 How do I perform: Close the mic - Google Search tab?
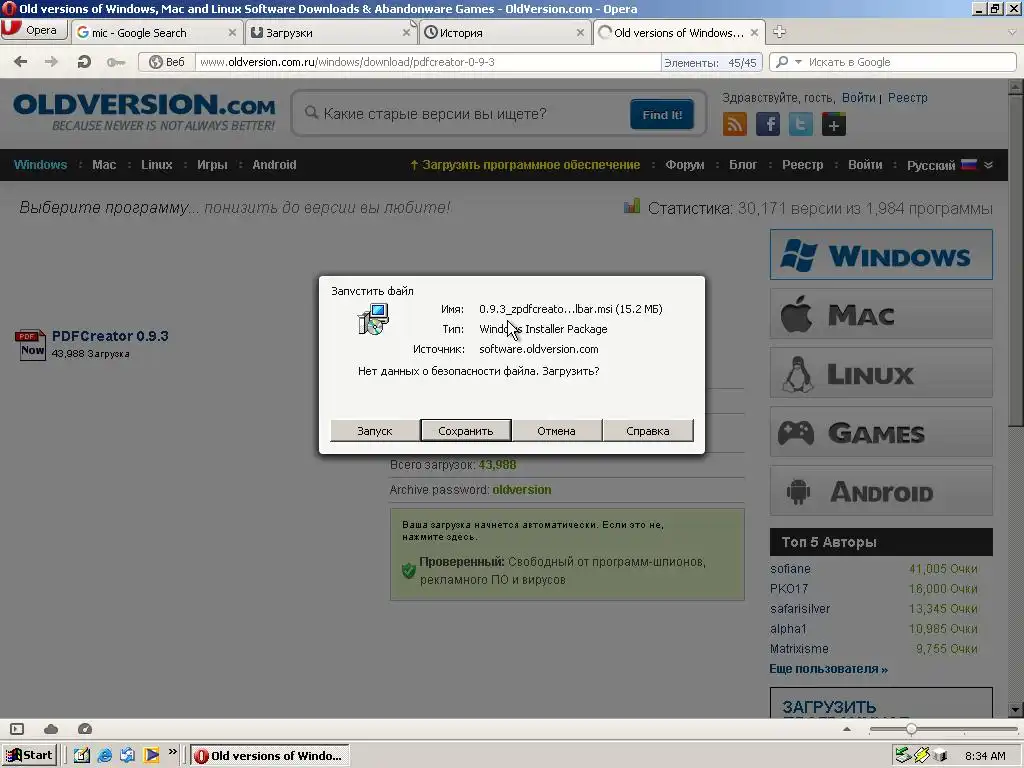tap(232, 33)
